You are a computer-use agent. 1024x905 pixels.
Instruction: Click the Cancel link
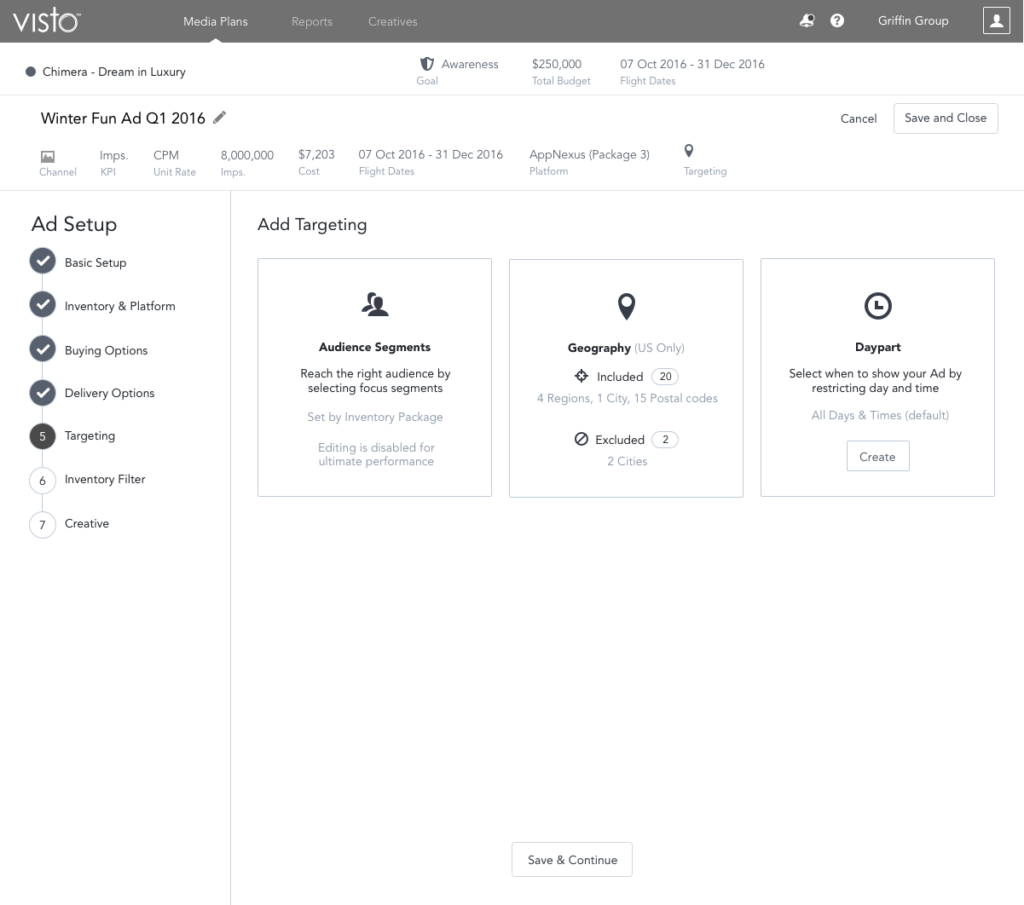858,119
